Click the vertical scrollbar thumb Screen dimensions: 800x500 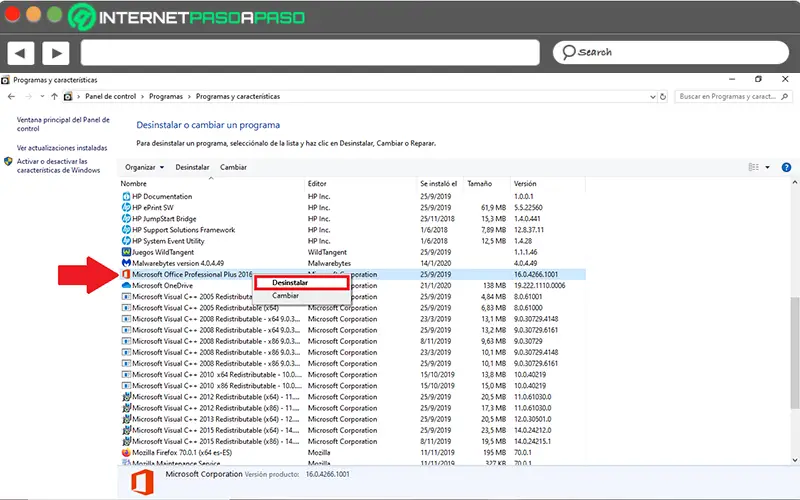795,353
